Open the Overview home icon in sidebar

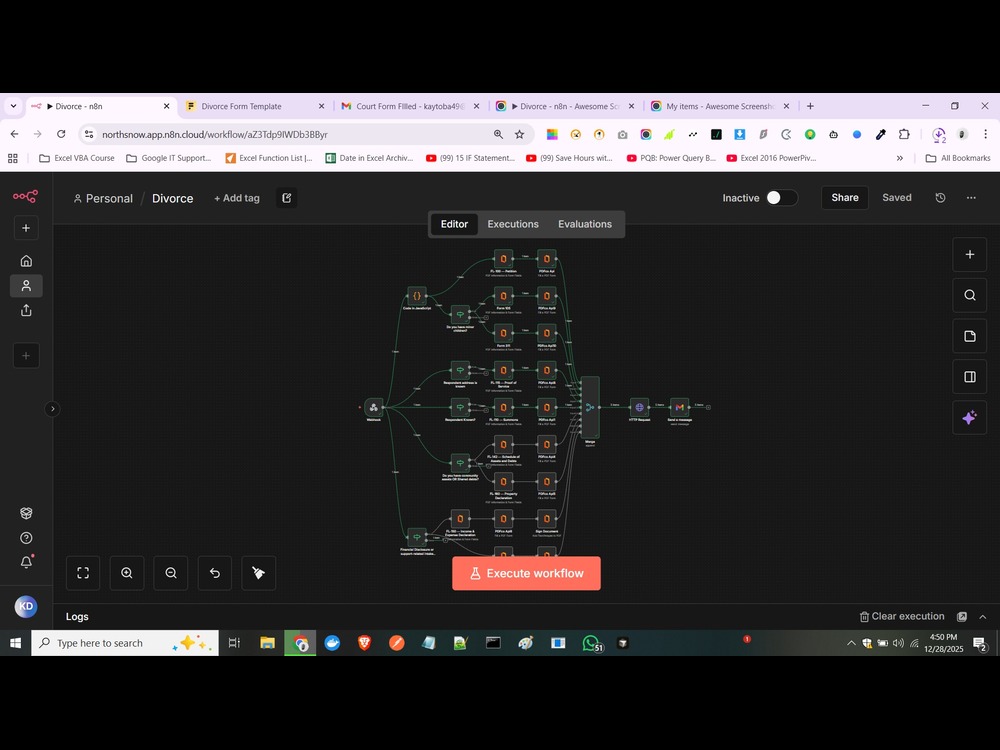pyautogui.click(x=26, y=261)
